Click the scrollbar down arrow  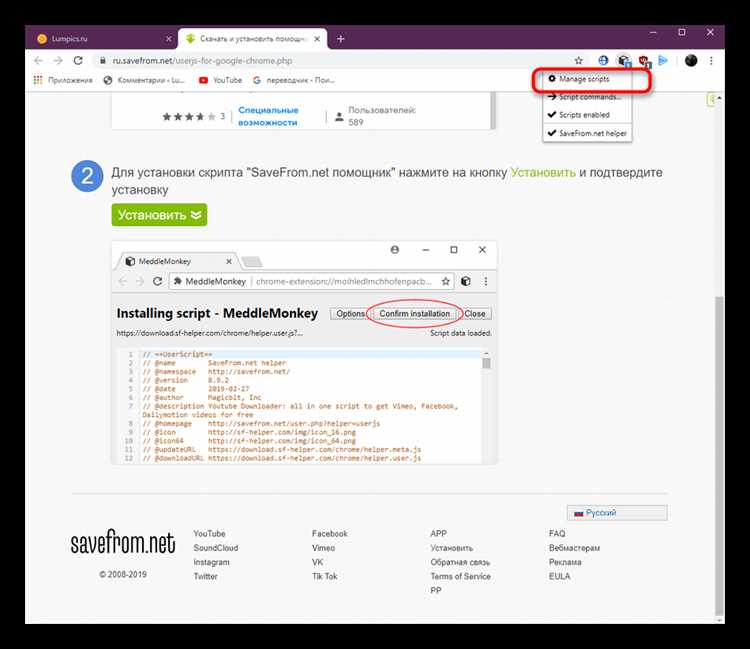pyautogui.click(x=719, y=620)
